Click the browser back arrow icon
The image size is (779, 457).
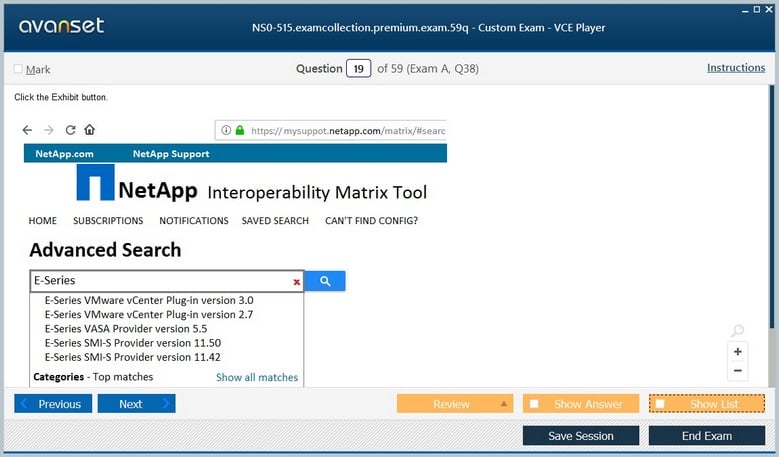click(x=27, y=130)
